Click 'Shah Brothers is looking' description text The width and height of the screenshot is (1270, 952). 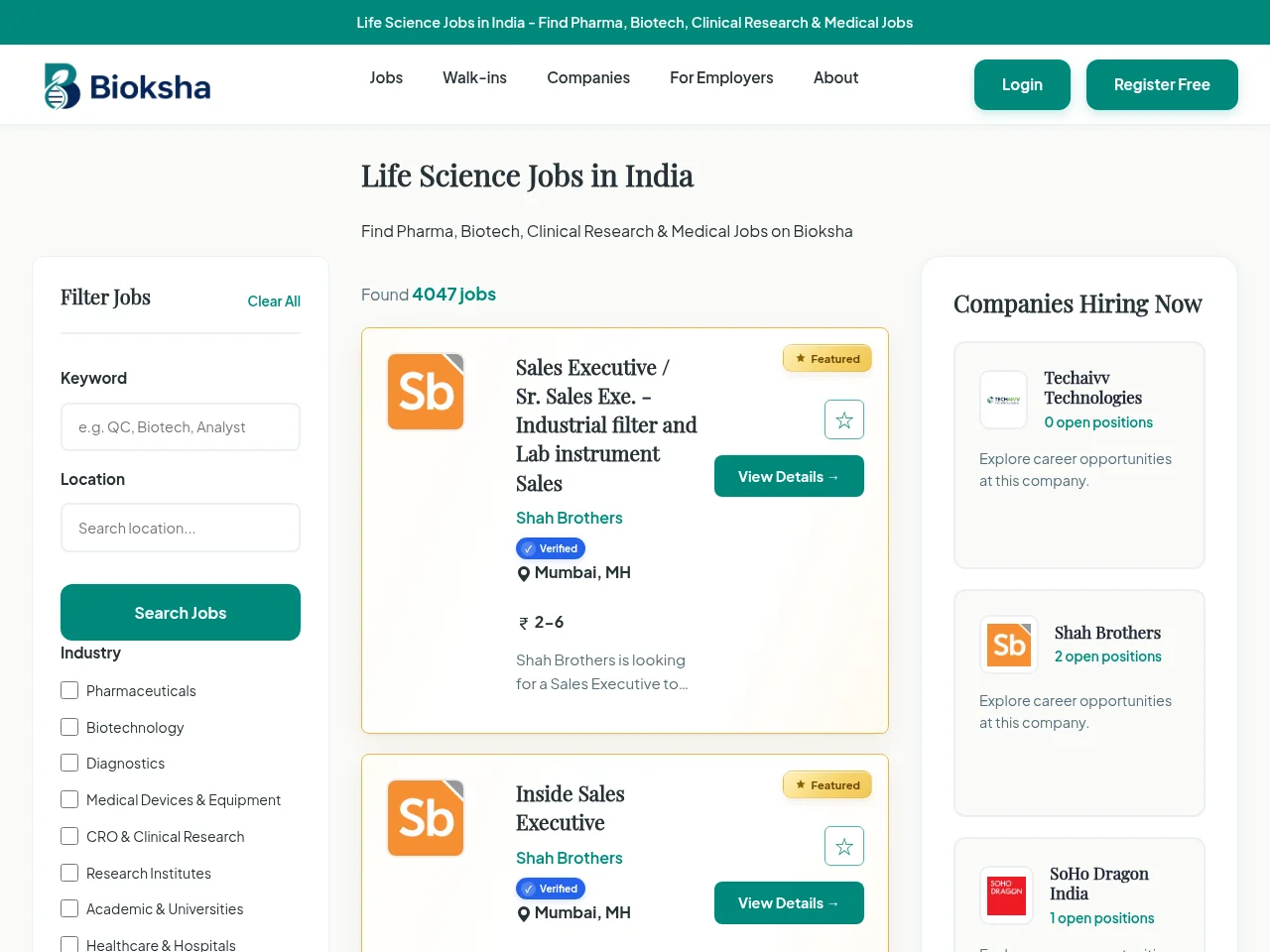[600, 671]
